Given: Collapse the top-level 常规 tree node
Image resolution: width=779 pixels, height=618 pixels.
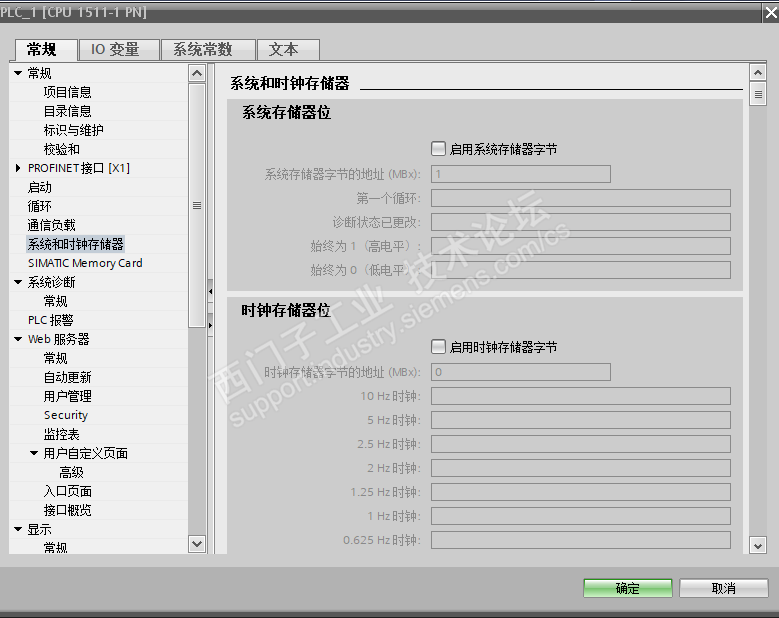Looking at the screenshot, I should pyautogui.click(x=18, y=73).
